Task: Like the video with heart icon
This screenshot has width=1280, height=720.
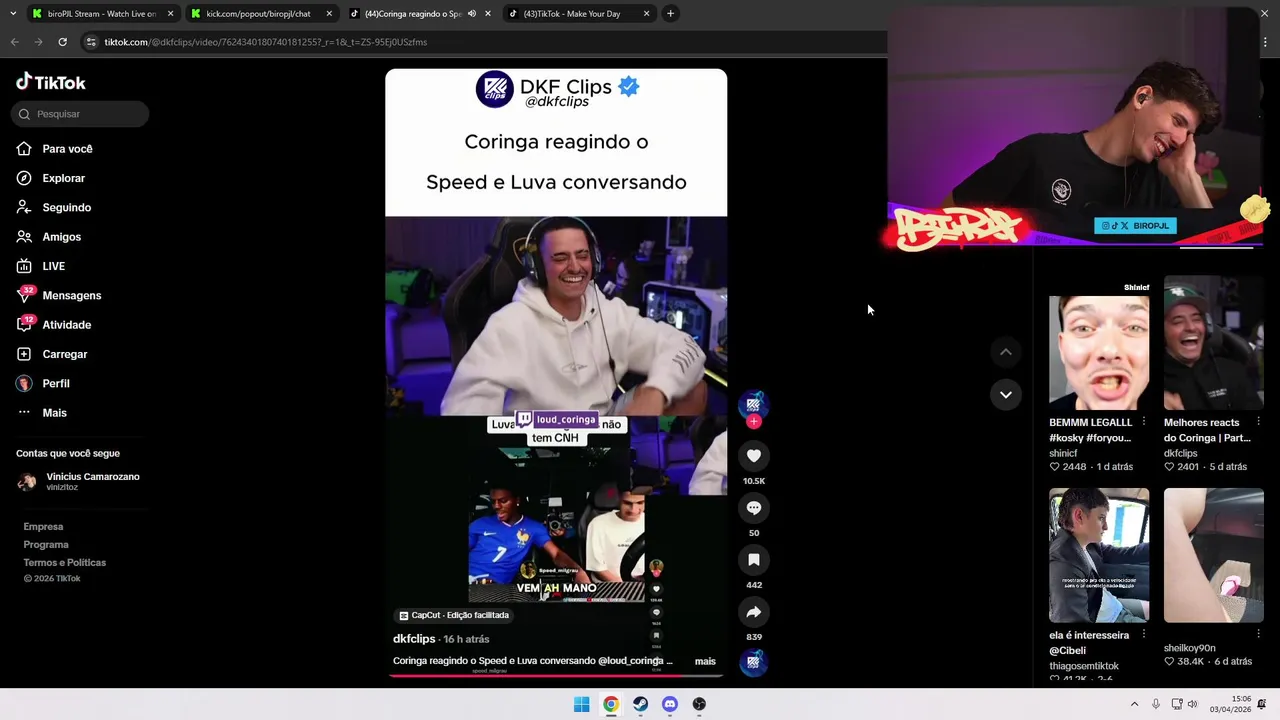Action: click(x=754, y=456)
